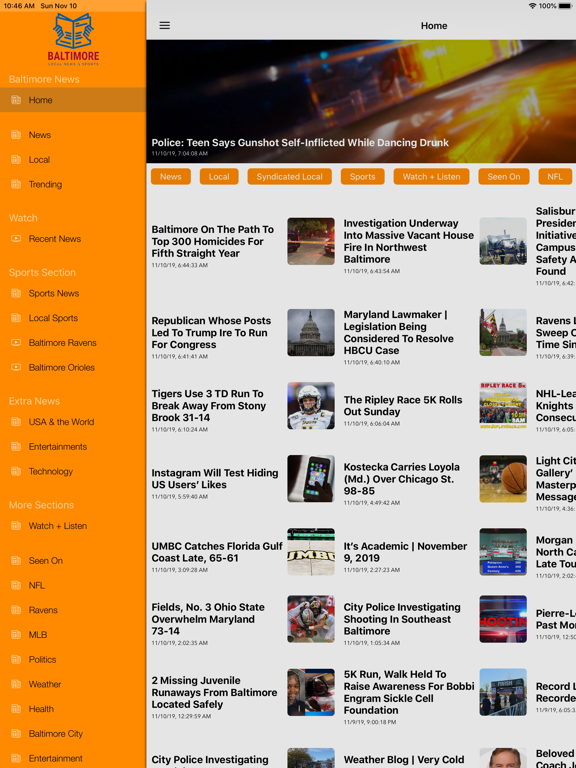This screenshot has width=576, height=768.
Task: Open Entertainment at sidebar bottom
Action: pos(73,758)
